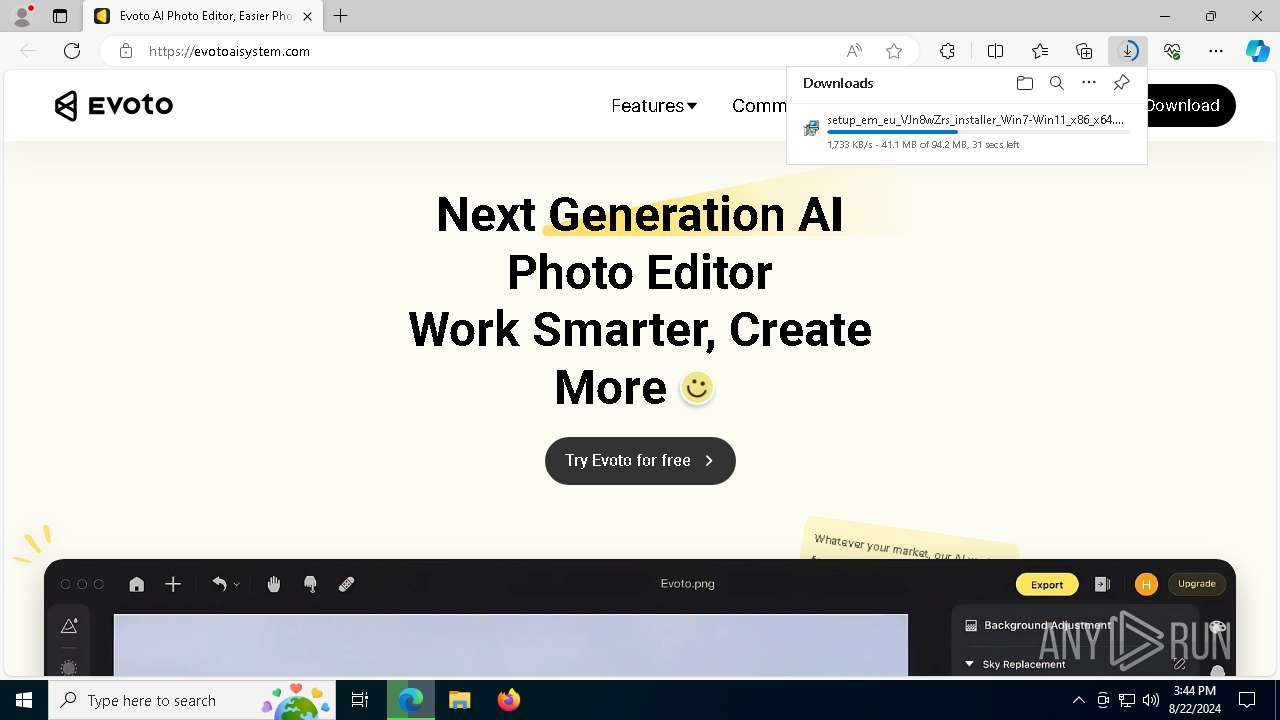Click orange H user avatar
The image size is (1280, 720).
[x=1146, y=585]
